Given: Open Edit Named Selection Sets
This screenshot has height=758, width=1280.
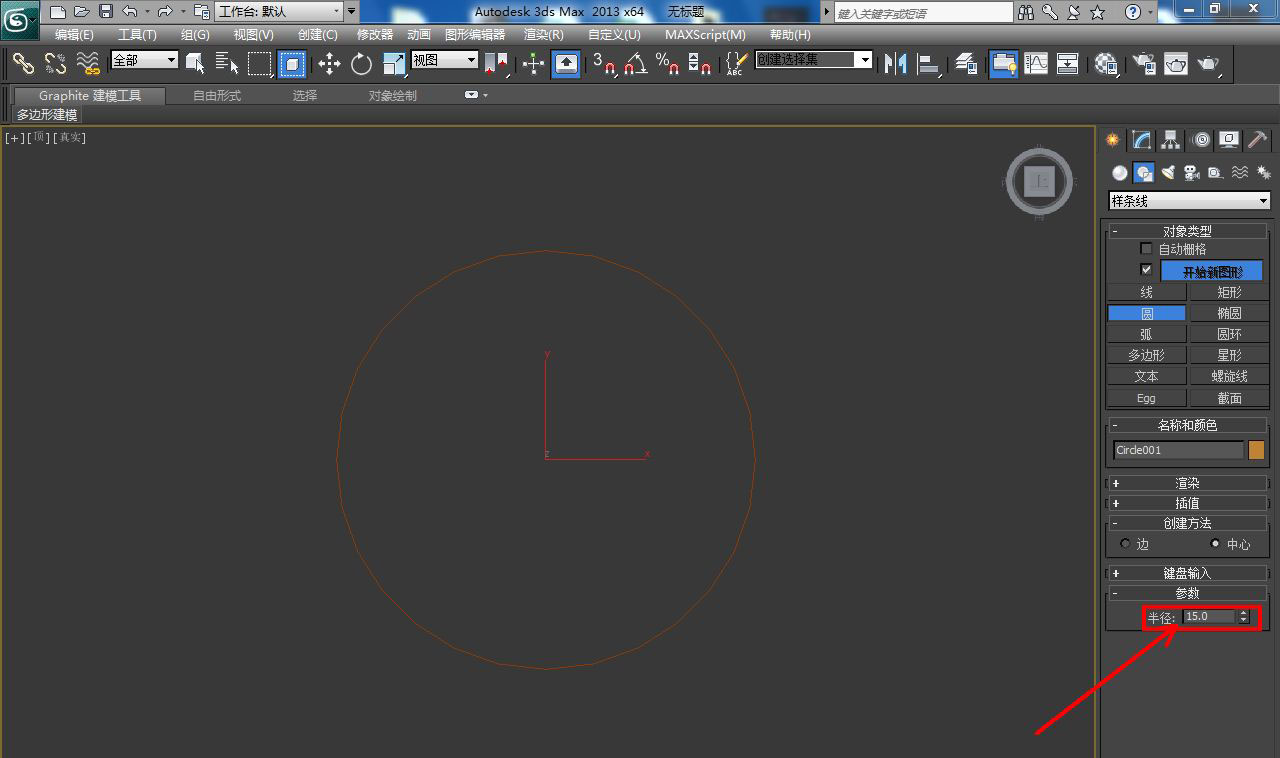Looking at the screenshot, I should (735, 63).
